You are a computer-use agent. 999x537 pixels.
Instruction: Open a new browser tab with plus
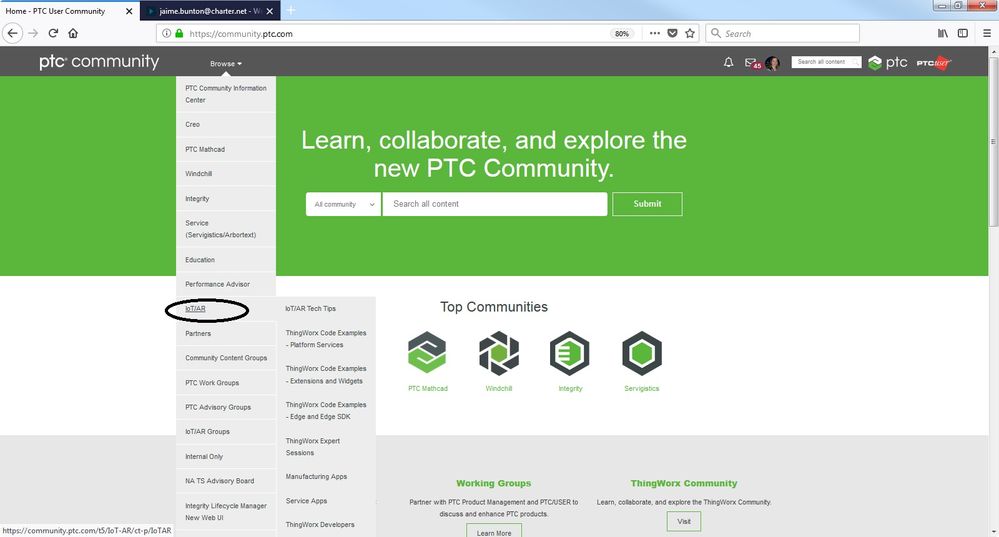click(291, 11)
